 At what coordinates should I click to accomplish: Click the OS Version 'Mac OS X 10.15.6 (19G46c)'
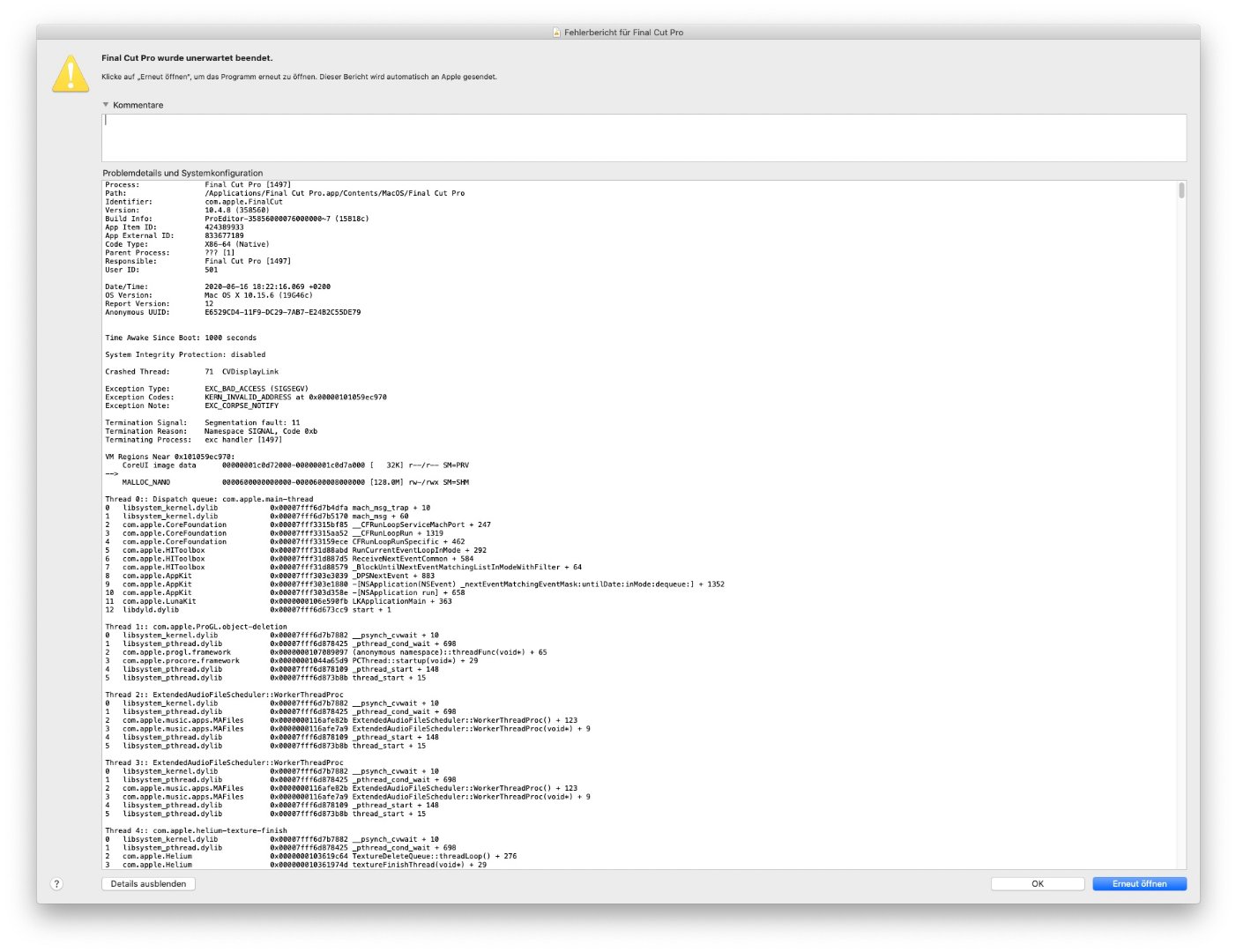(258, 295)
